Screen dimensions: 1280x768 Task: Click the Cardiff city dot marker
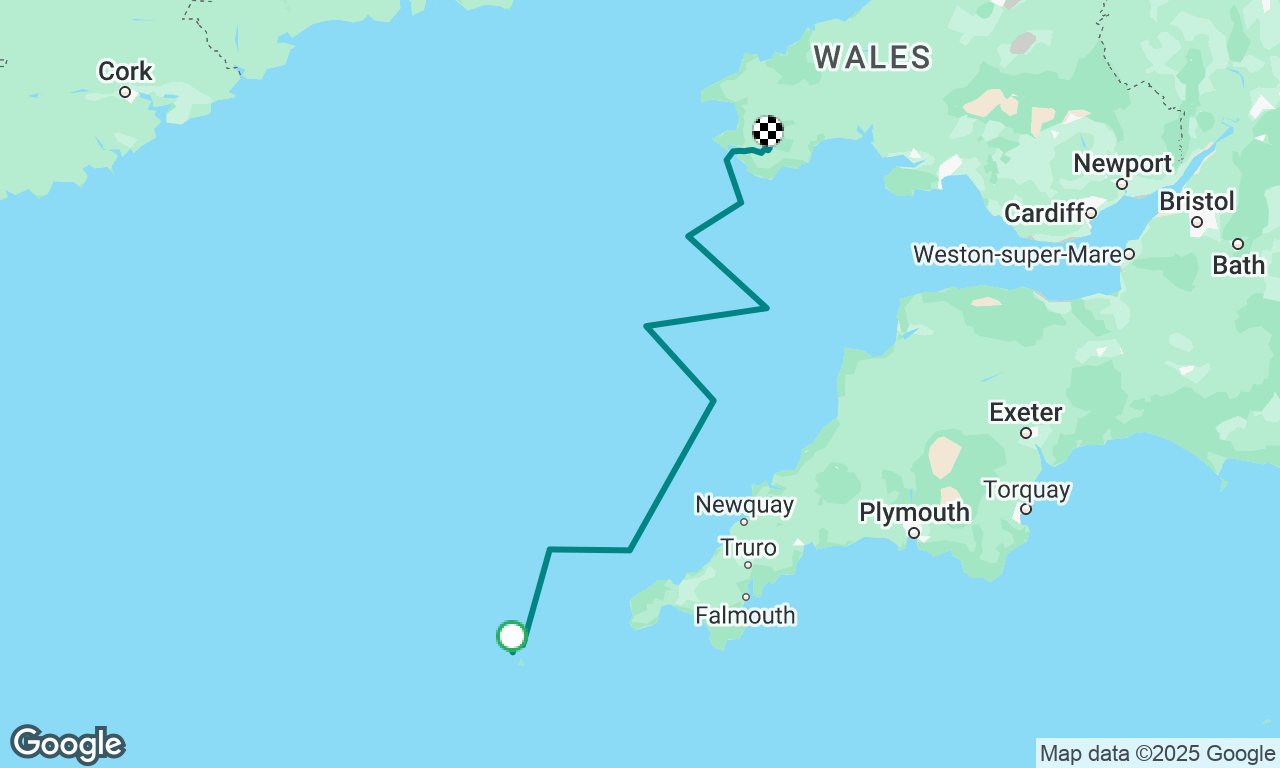(x=1091, y=213)
